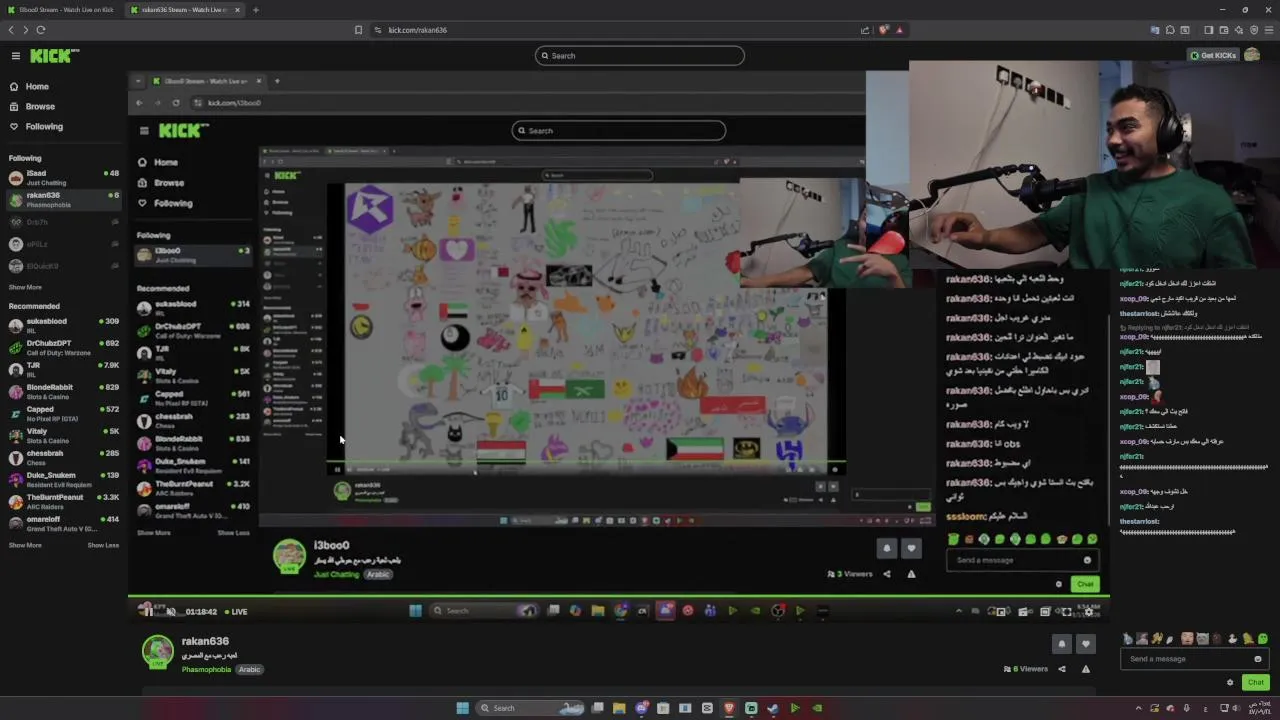This screenshot has width=1280, height=720.
Task: Open the Windows Start menu
Action: point(462,708)
